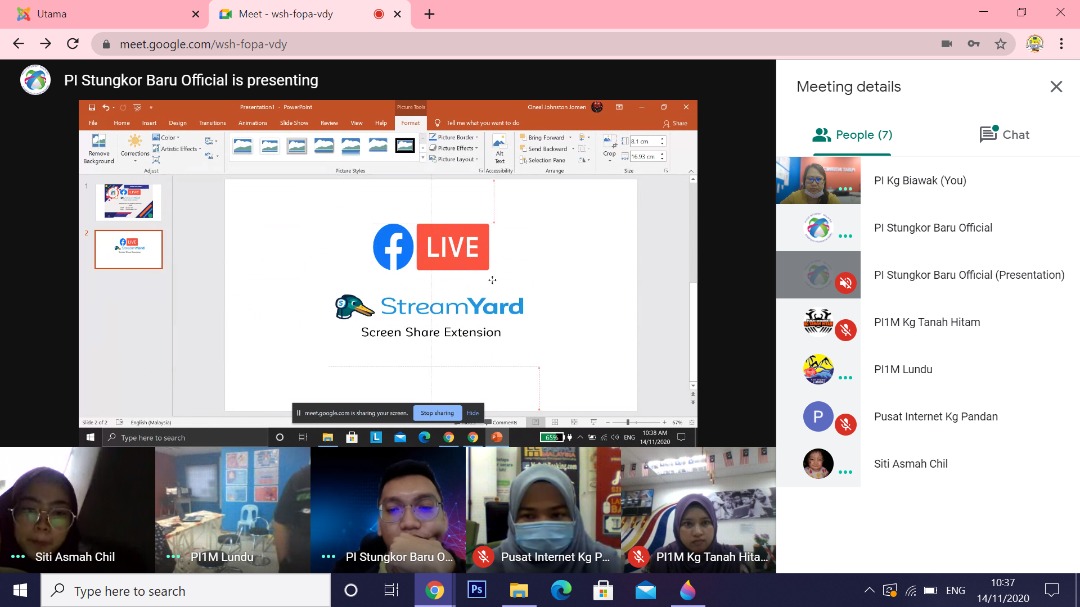
Task: Switch to the Chat tab
Action: click(x=1004, y=135)
